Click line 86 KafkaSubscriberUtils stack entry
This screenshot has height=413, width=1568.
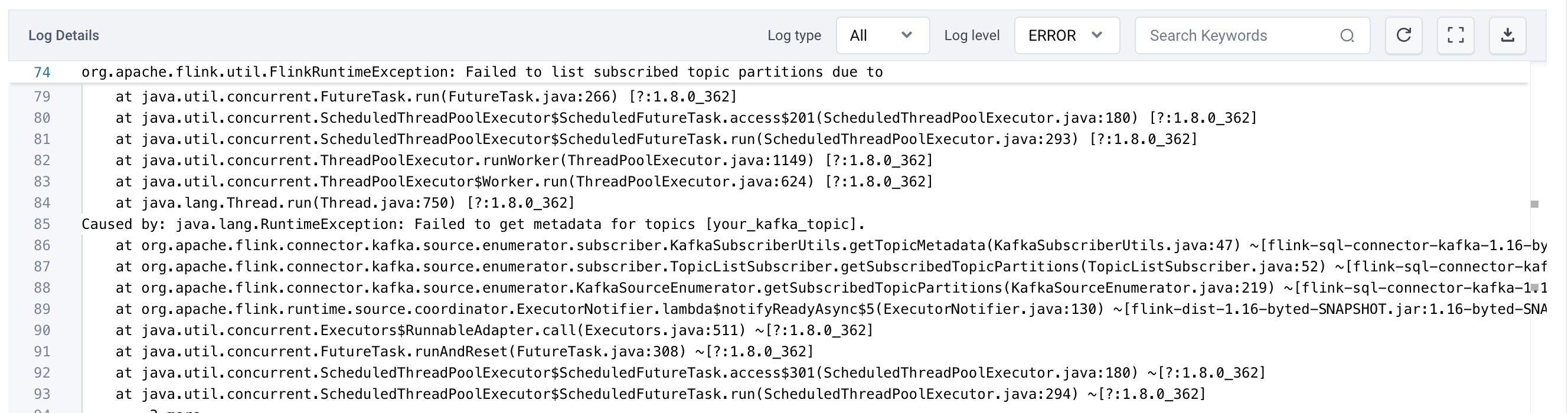[831, 245]
